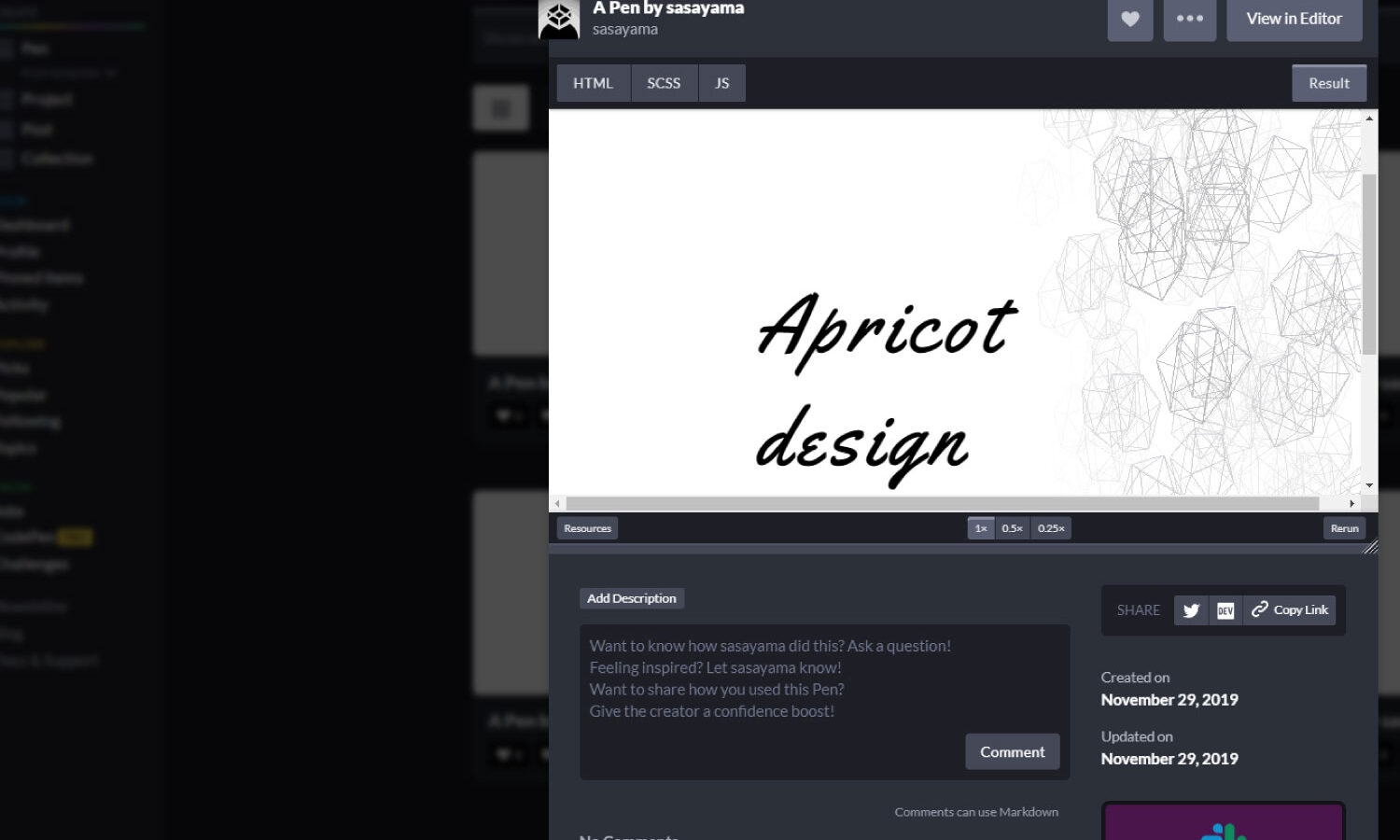This screenshot has width=1400, height=840.
Task: Share the Pen on DEV
Action: 1225,610
